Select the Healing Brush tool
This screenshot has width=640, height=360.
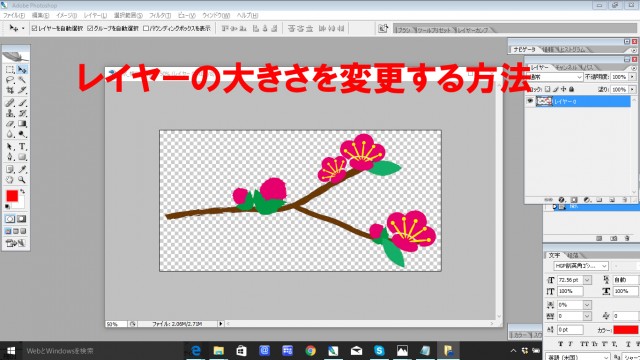pyautogui.click(x=10, y=103)
